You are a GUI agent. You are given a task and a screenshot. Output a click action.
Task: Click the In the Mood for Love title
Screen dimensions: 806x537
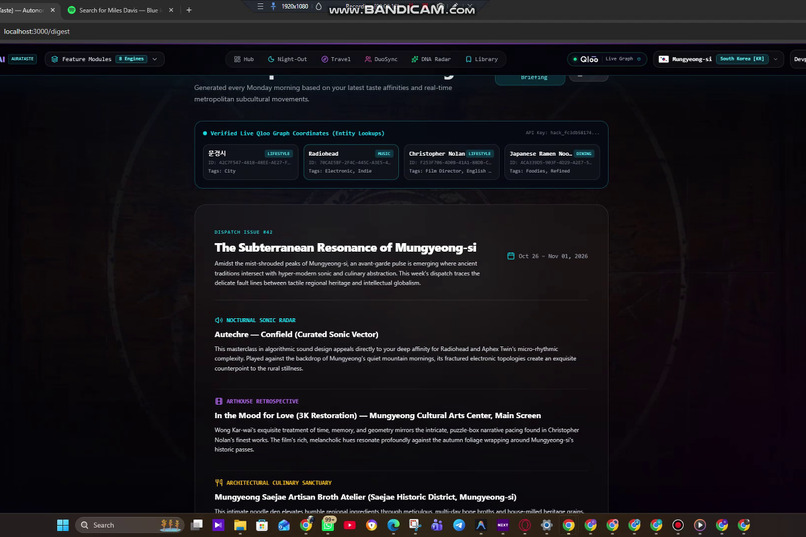[378, 416]
